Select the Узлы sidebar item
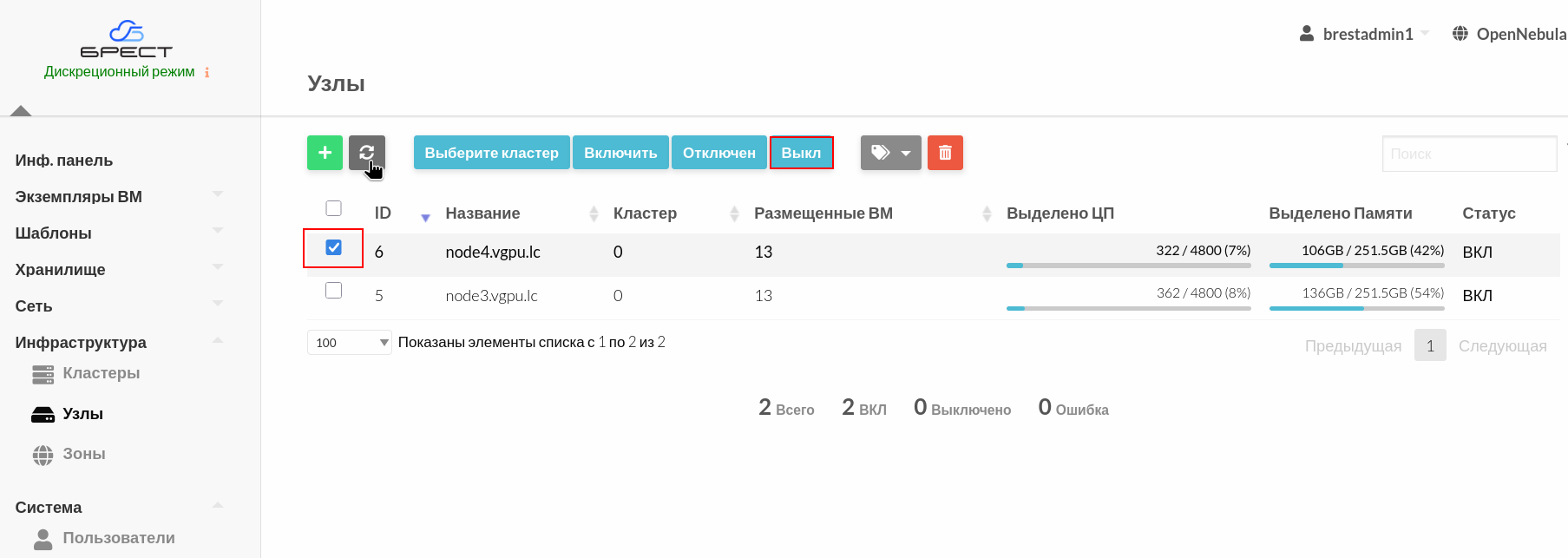 point(82,414)
